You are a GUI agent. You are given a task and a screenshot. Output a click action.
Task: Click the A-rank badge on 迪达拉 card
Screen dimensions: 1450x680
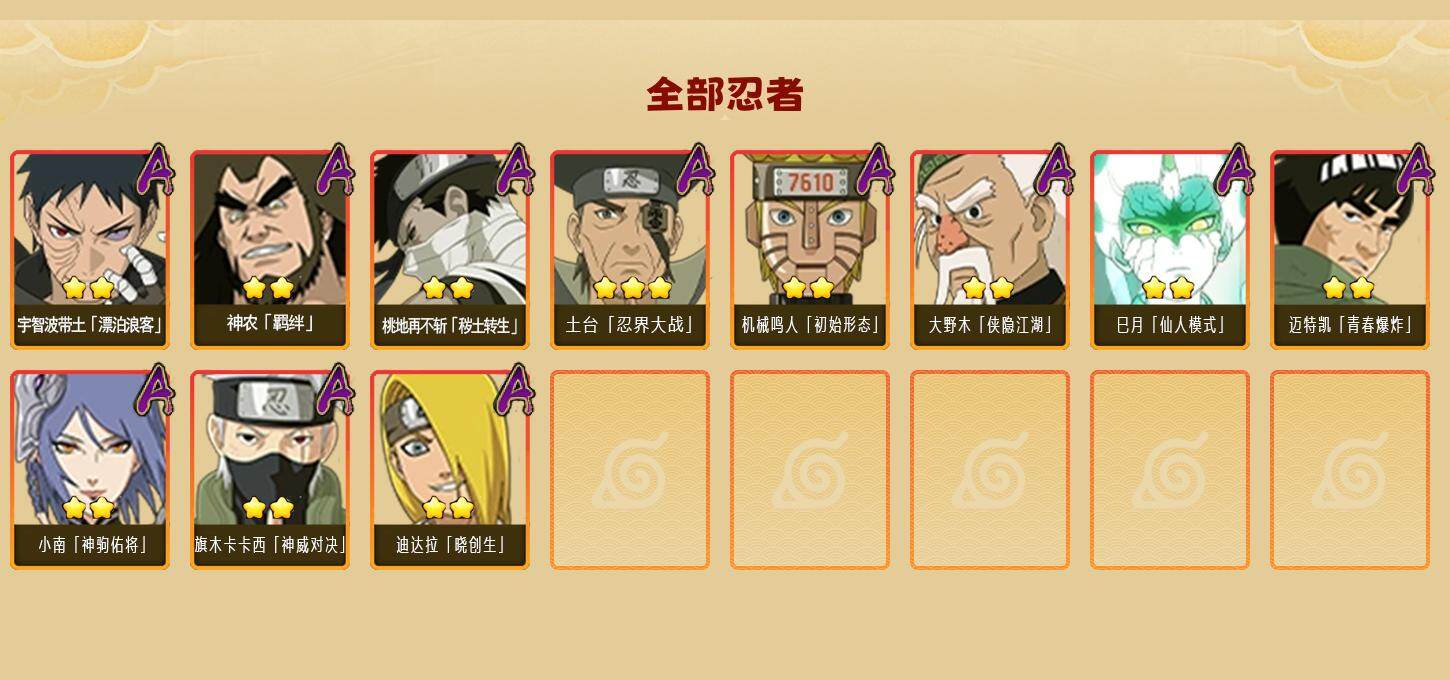pyautogui.click(x=515, y=389)
